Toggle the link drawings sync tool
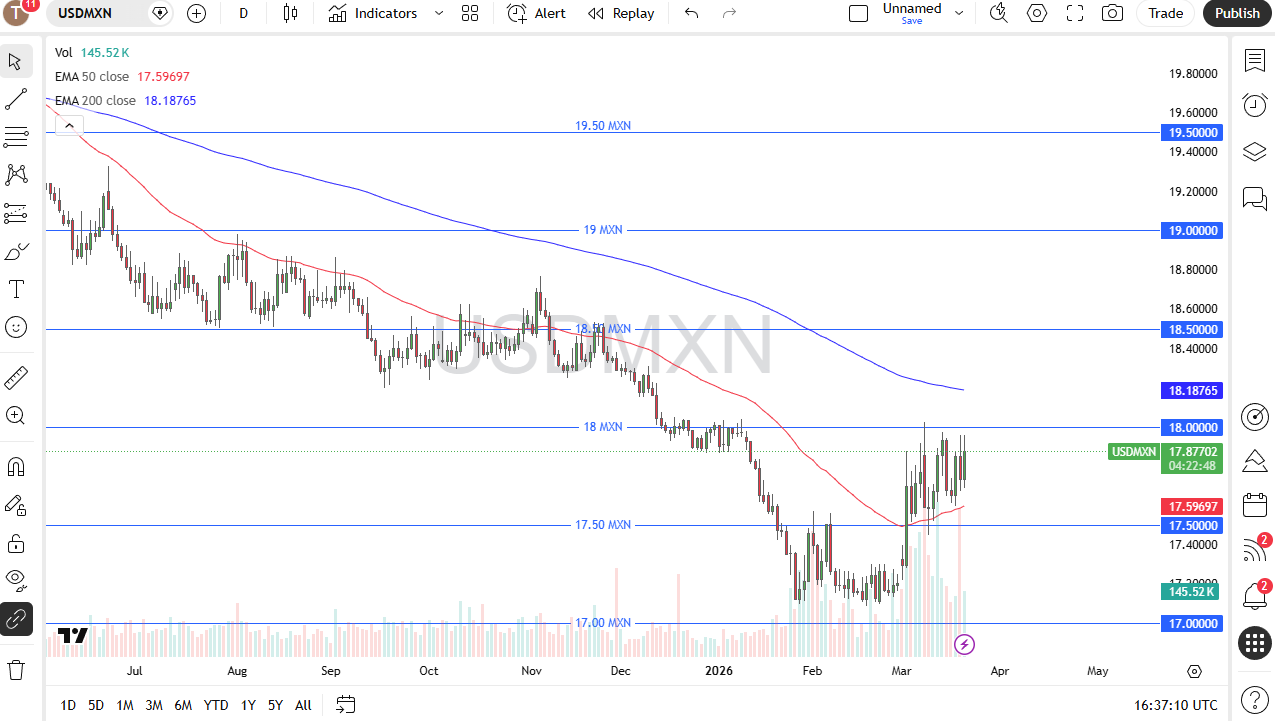Image resolution: width=1275 pixels, height=721 pixels. [x=16, y=619]
